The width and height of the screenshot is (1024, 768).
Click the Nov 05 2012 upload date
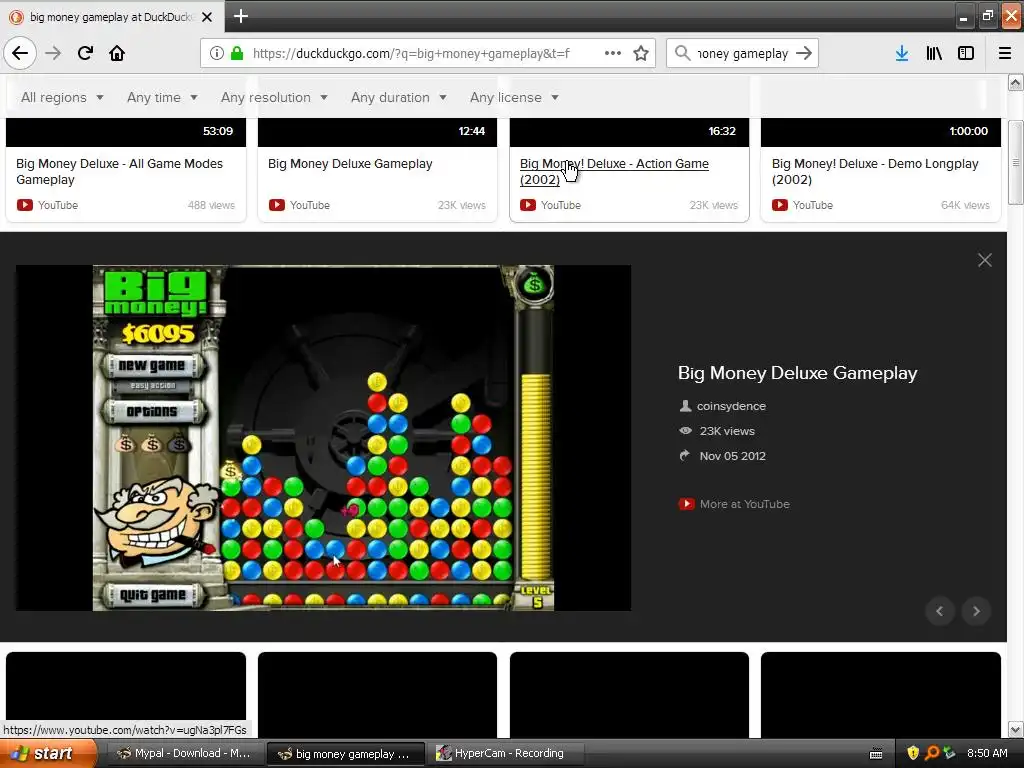click(x=732, y=456)
